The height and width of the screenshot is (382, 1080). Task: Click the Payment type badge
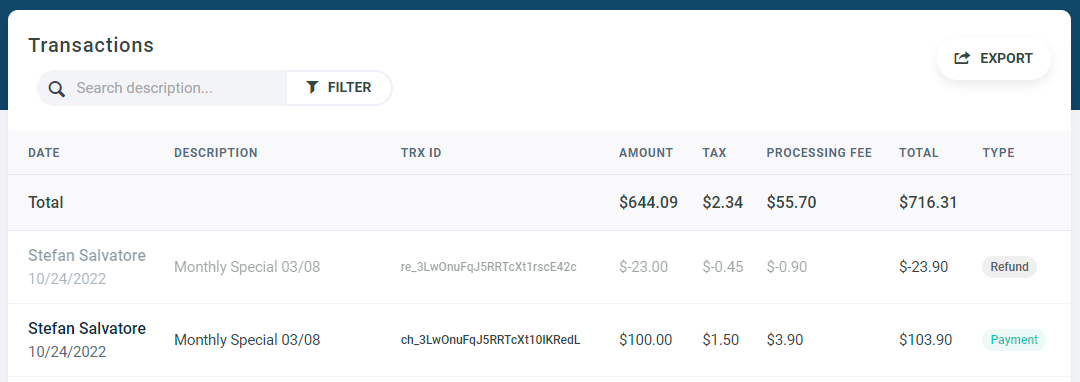(x=1014, y=340)
